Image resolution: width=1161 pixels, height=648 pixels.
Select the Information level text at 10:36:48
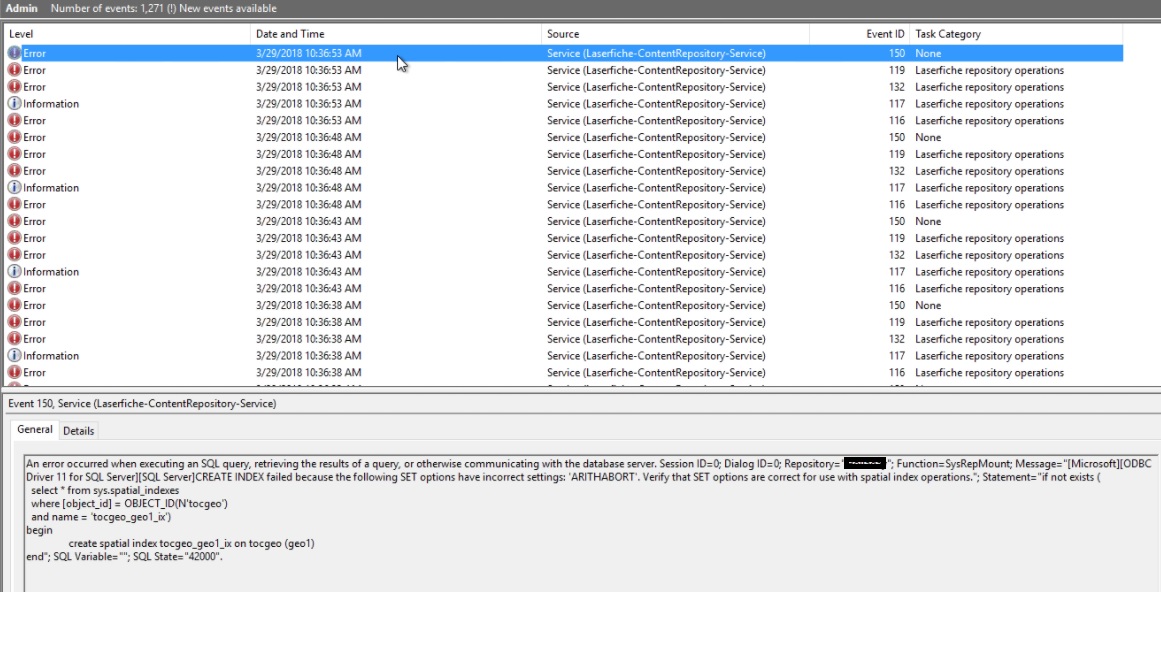pos(51,187)
